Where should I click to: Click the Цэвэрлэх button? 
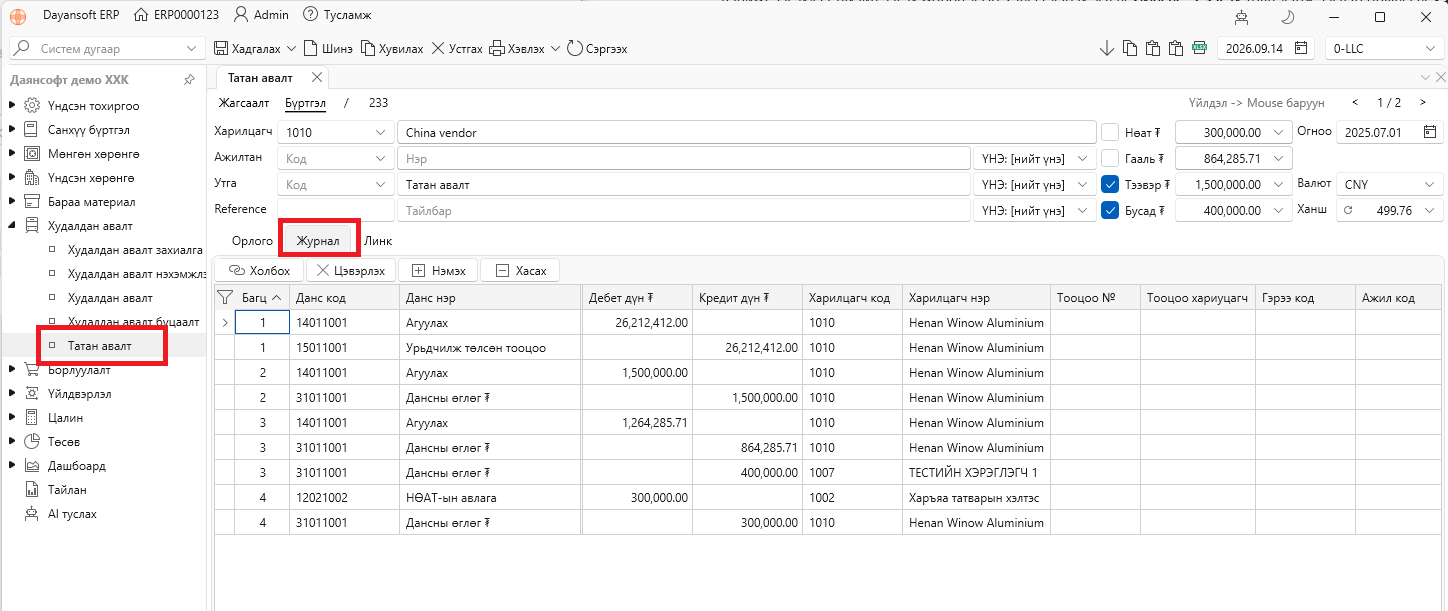coord(350,271)
